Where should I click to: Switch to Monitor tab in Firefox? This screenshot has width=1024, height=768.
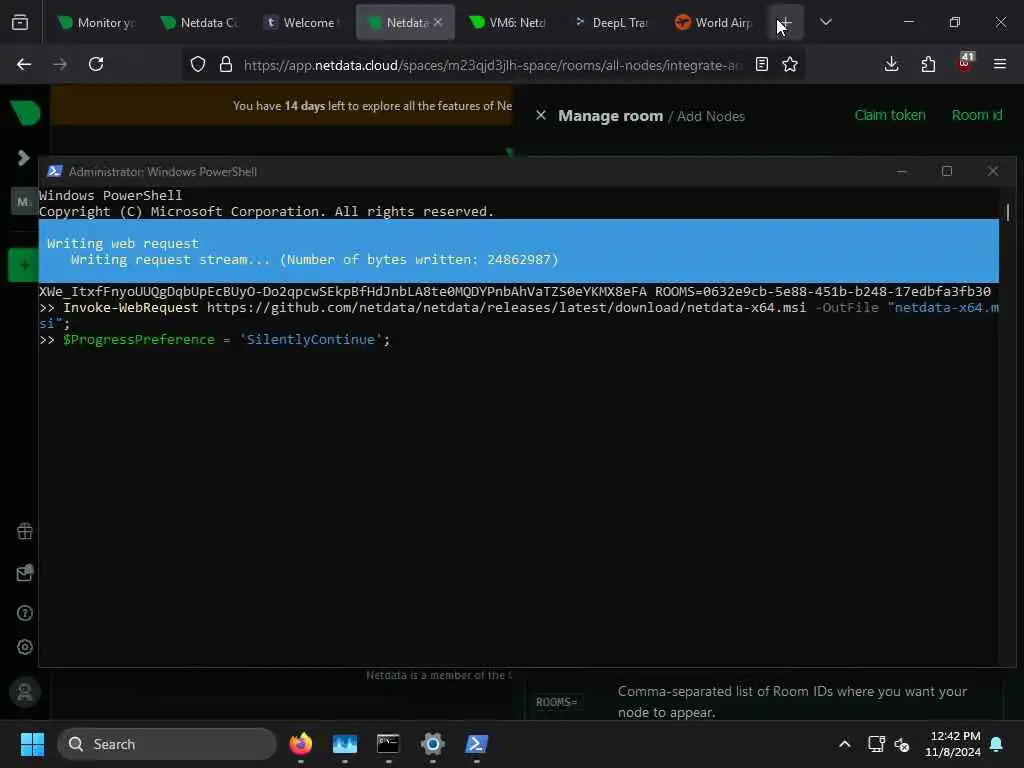[98, 23]
